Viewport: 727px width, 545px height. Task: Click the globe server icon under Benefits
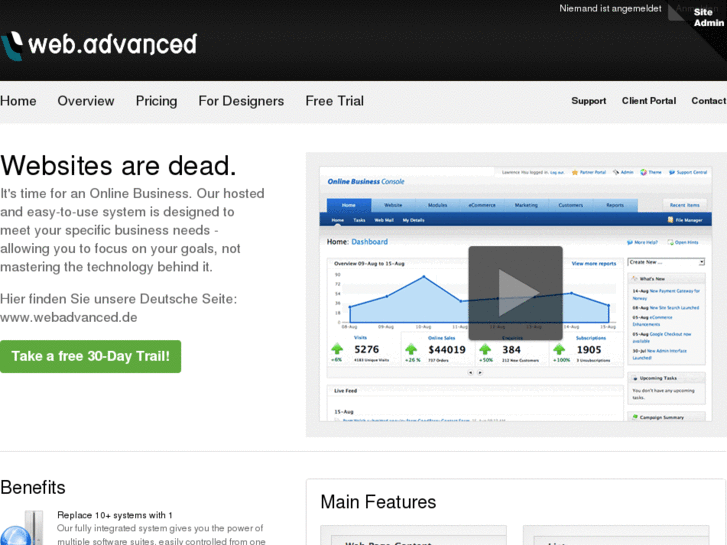point(21,528)
